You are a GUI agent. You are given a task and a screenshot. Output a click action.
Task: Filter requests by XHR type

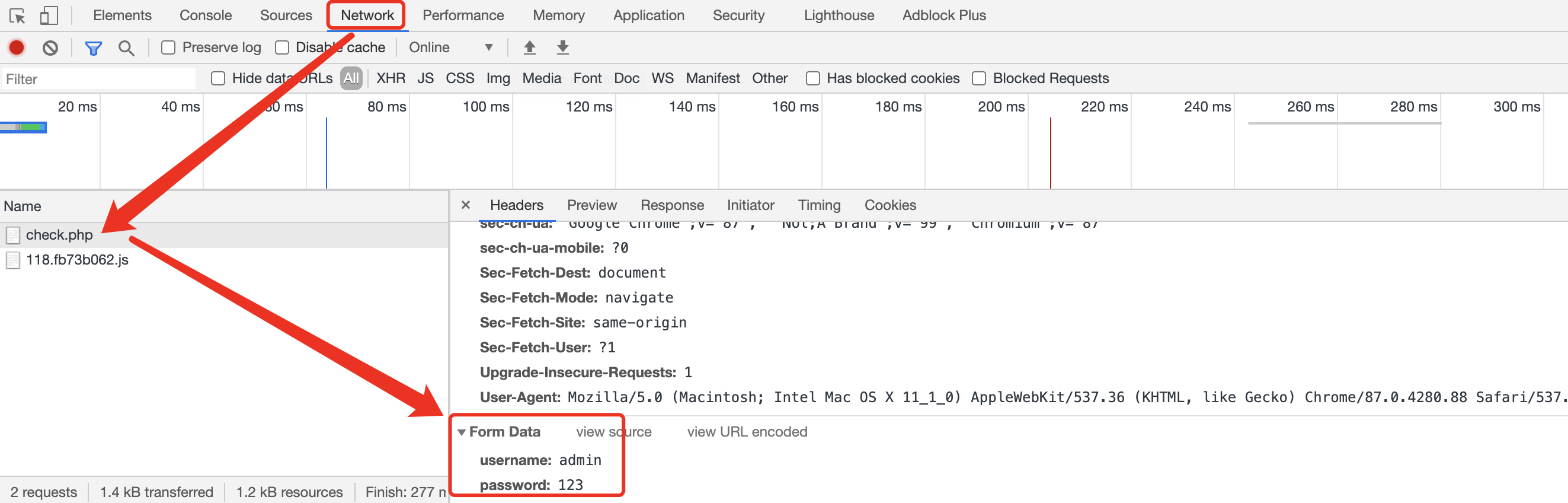[x=390, y=78]
